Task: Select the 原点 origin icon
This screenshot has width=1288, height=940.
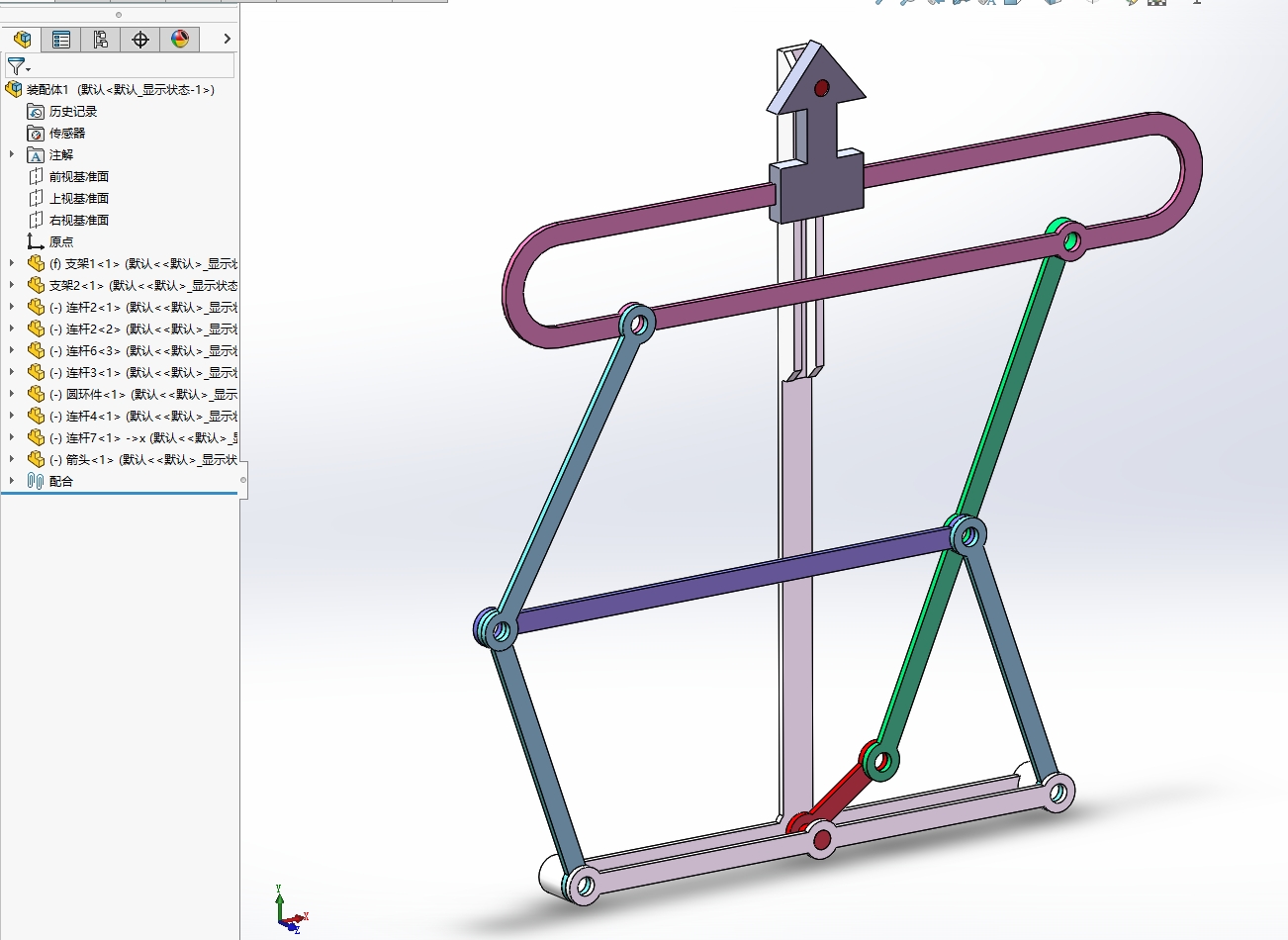Action: tap(36, 241)
